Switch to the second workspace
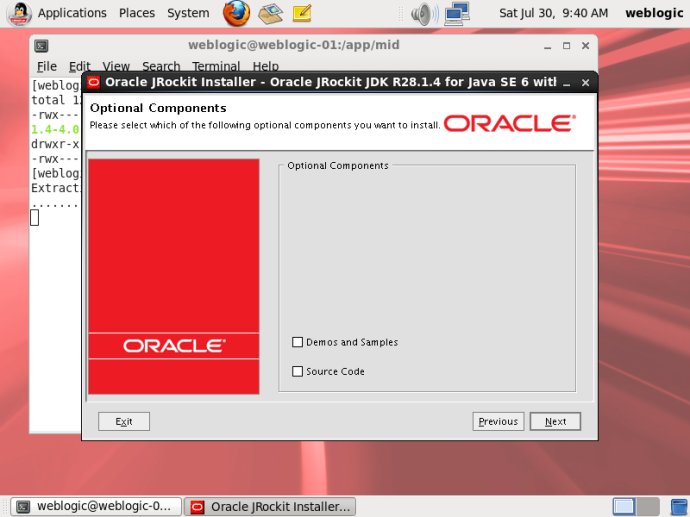The image size is (690, 517). pyautogui.click(x=648, y=506)
